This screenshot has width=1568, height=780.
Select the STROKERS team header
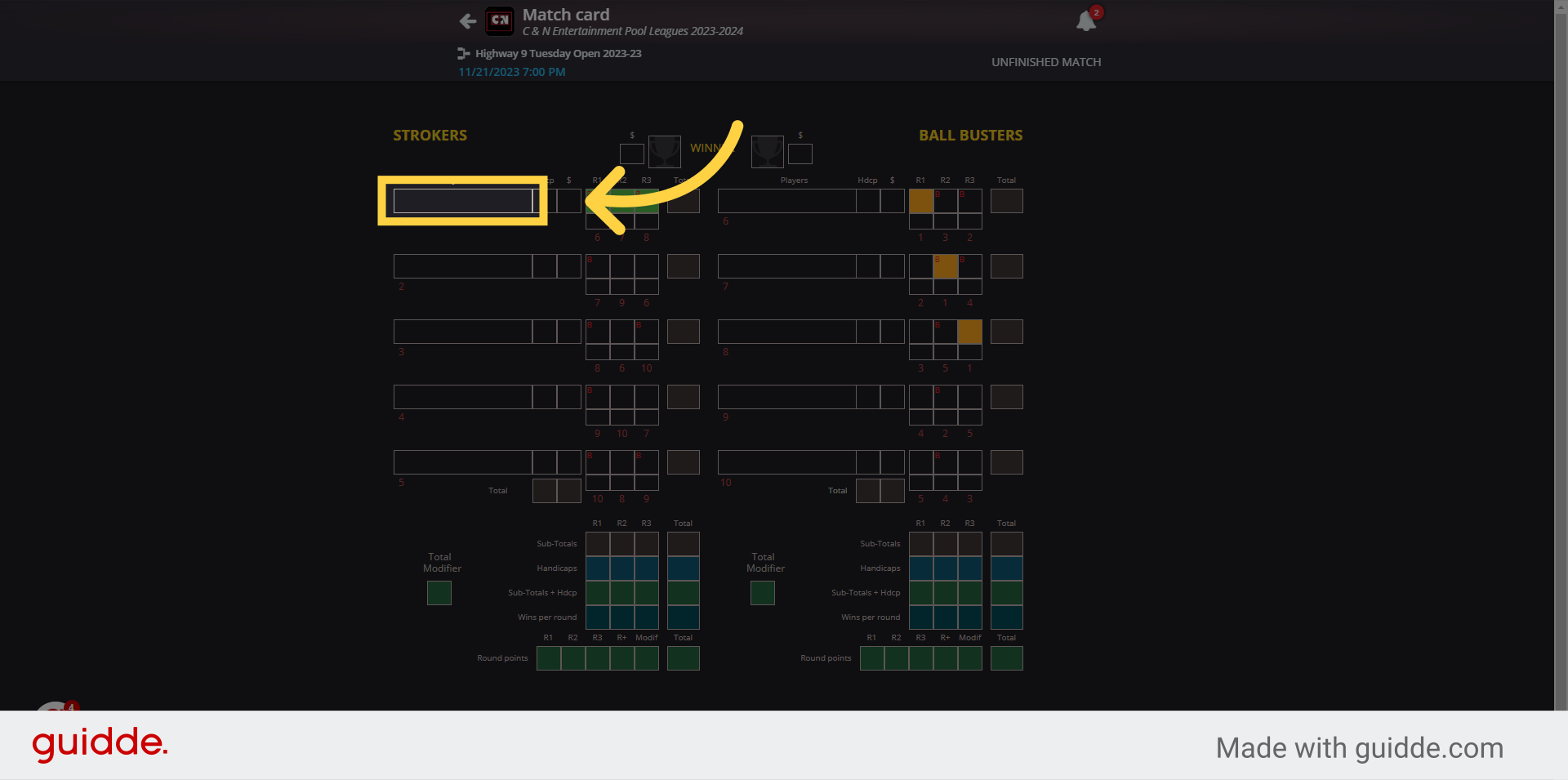click(x=430, y=136)
